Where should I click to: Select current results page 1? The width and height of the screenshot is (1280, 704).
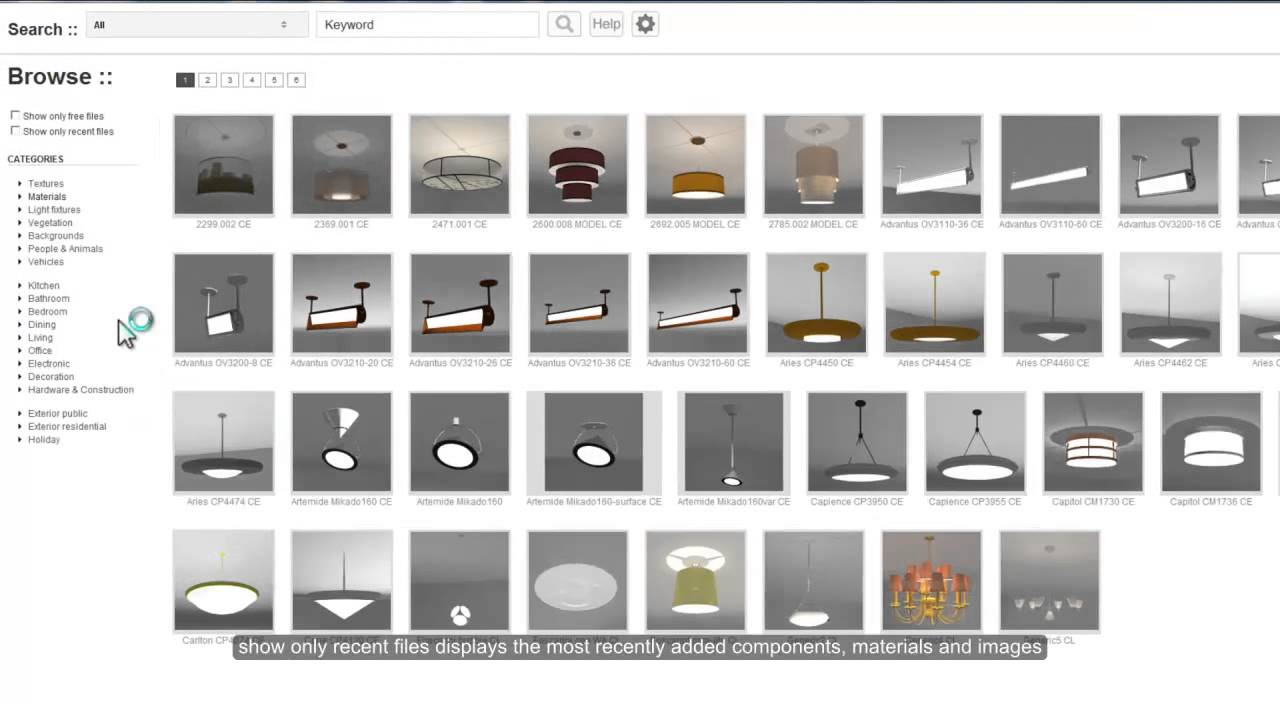coord(185,80)
